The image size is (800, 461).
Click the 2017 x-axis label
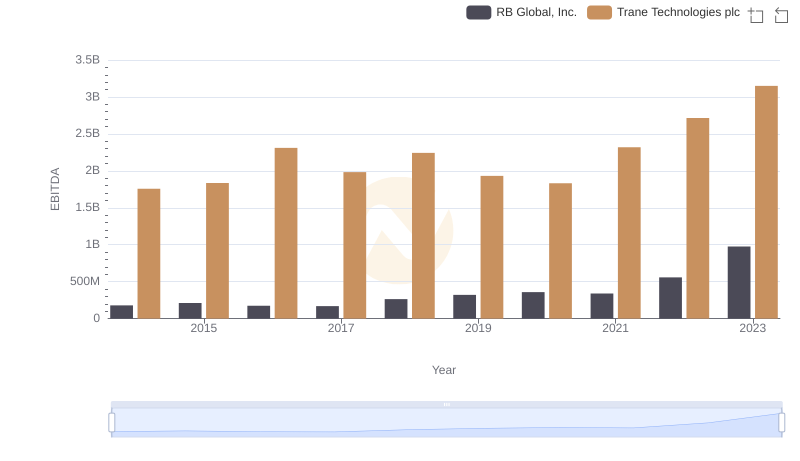coord(341,328)
